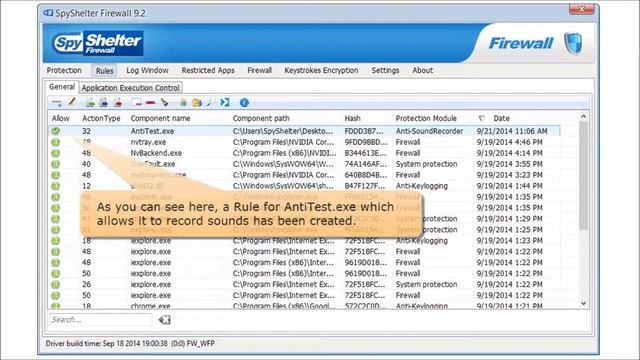Click allow icon on the 1:25 PM row
This screenshot has width=640, height=360.
pos(56,230)
